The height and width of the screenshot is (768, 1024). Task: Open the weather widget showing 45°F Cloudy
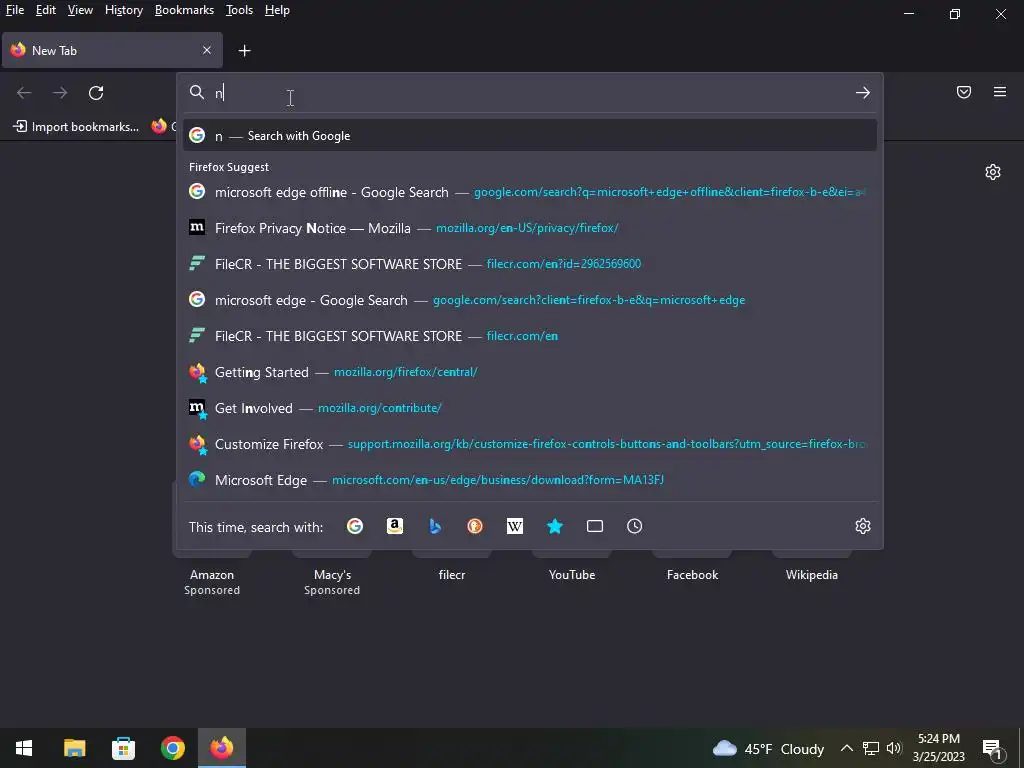[x=768, y=748]
